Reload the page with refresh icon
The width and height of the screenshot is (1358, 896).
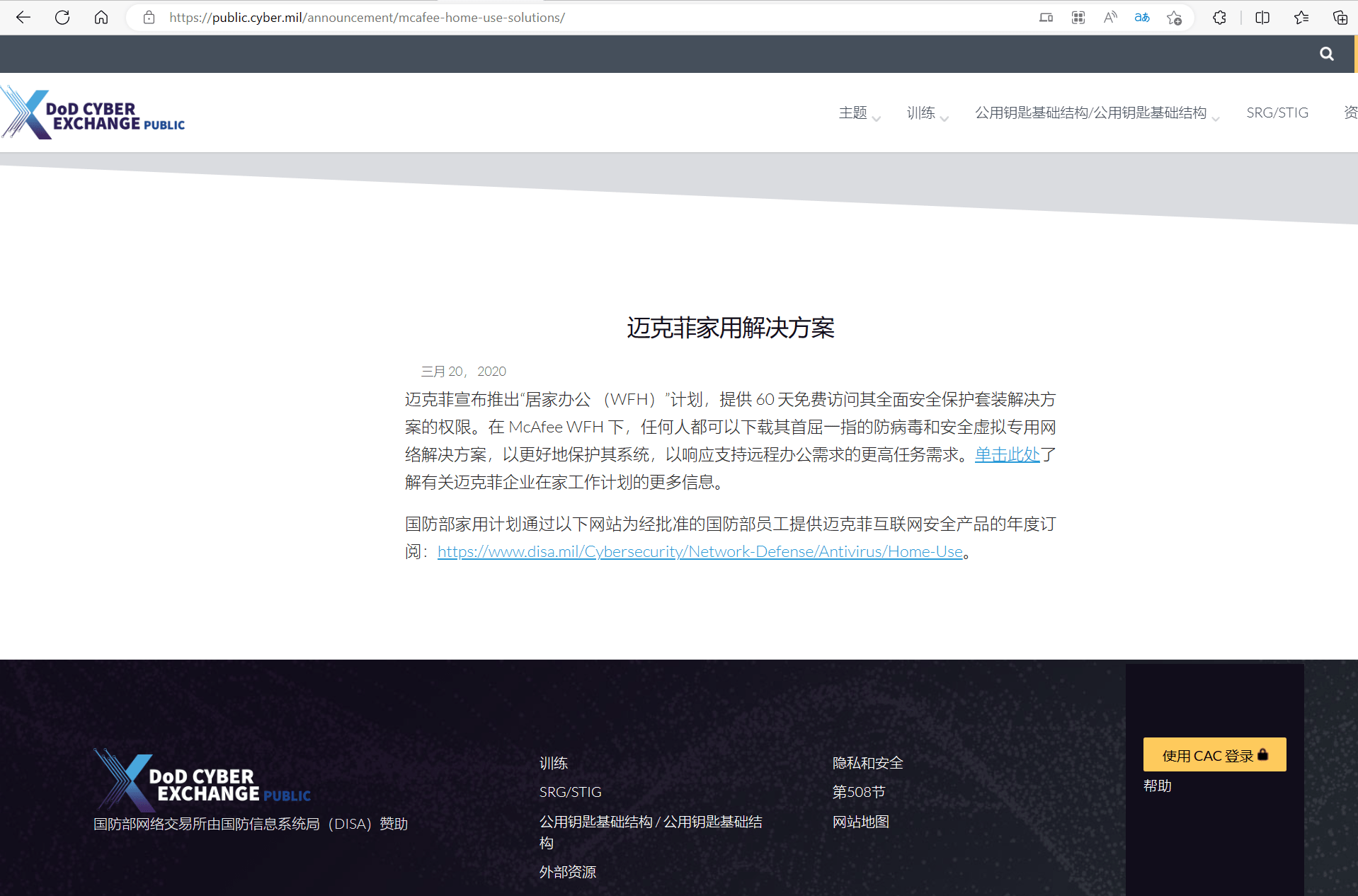(x=62, y=18)
